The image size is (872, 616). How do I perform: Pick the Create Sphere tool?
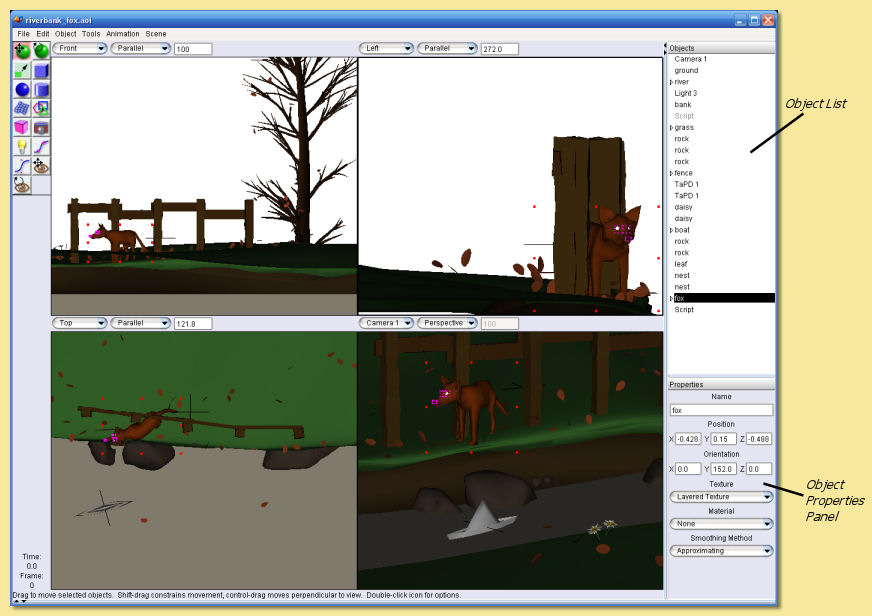pyautogui.click(x=22, y=89)
